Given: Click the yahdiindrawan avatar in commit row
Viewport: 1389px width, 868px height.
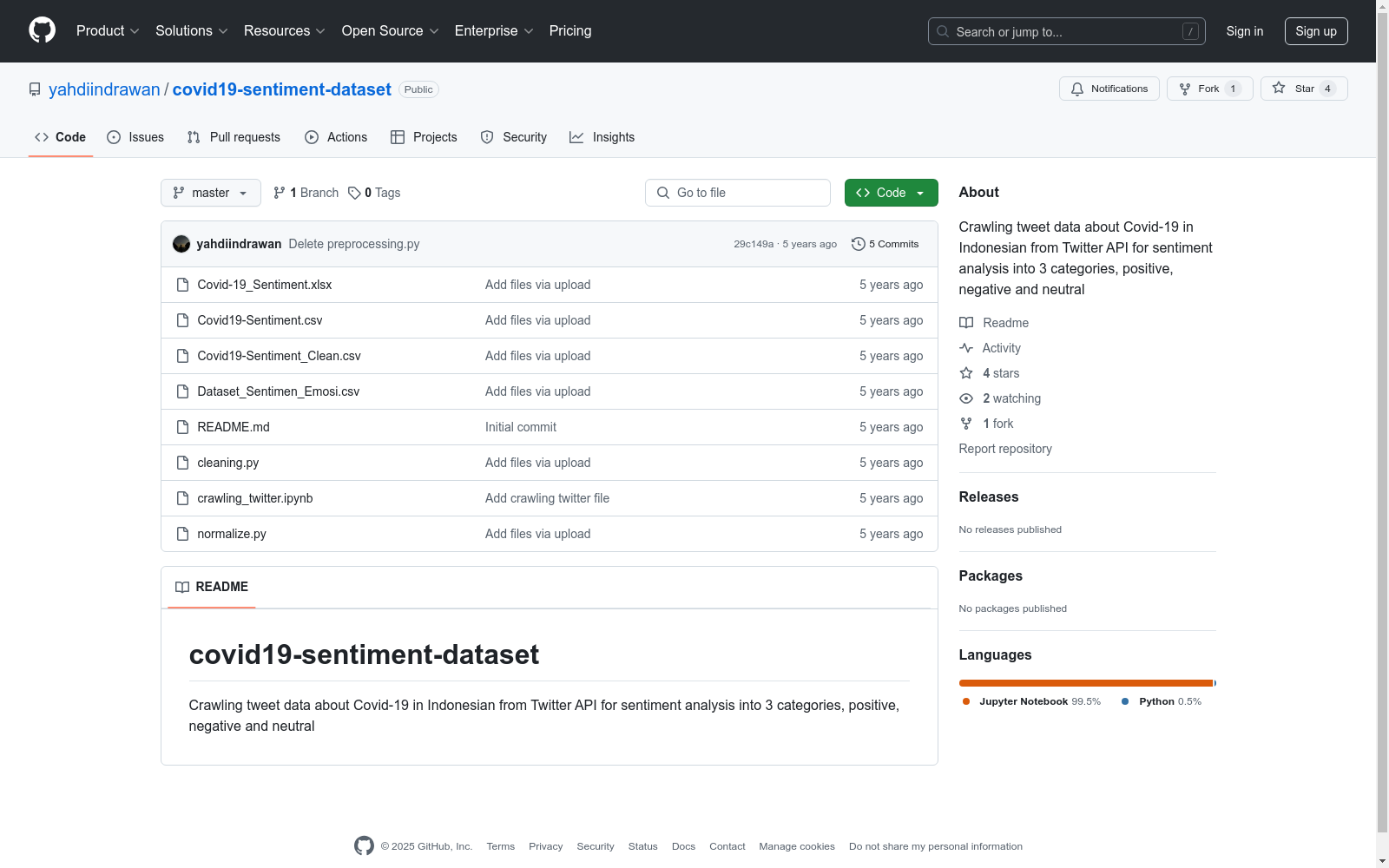Looking at the screenshot, I should pyautogui.click(x=181, y=244).
